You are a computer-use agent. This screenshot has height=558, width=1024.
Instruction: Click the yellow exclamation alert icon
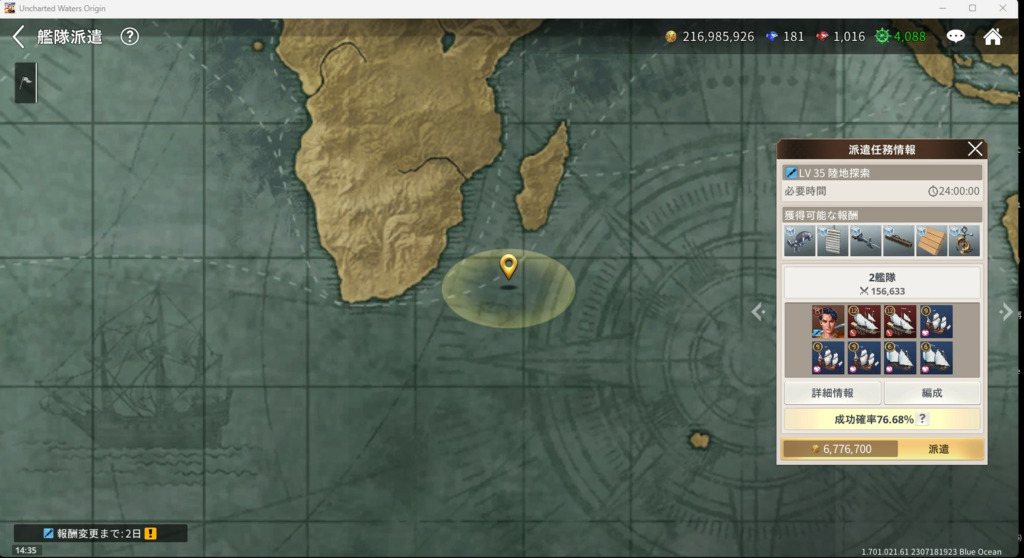151,533
